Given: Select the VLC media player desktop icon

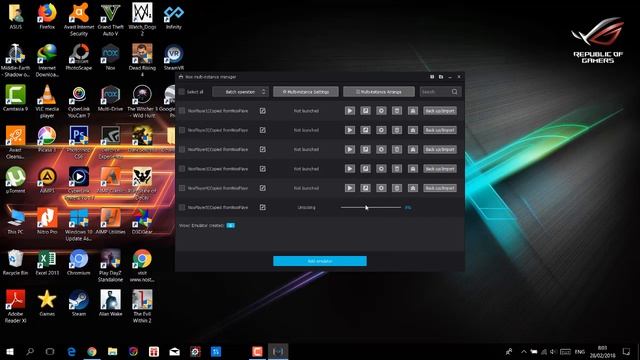Looking at the screenshot, I should tap(47, 102).
